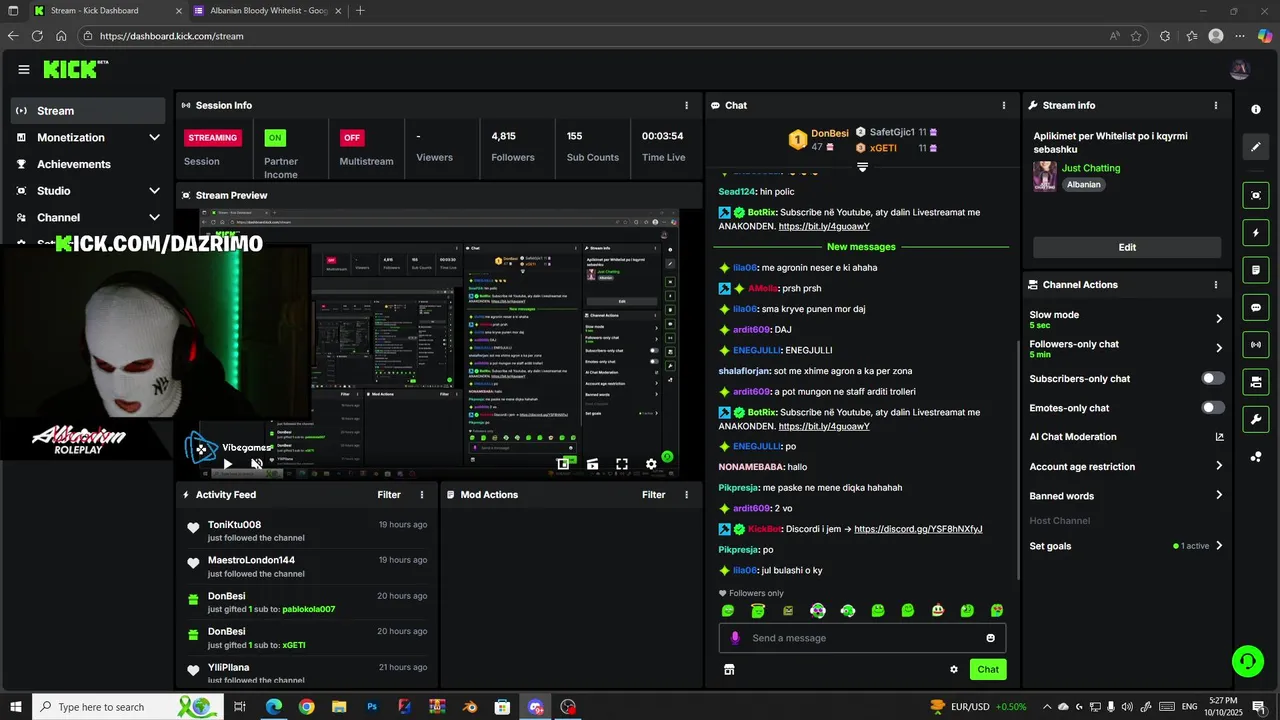This screenshot has height=720, width=1280.
Task: Click the Albanian tag in Stream info
Action: click(x=1084, y=185)
